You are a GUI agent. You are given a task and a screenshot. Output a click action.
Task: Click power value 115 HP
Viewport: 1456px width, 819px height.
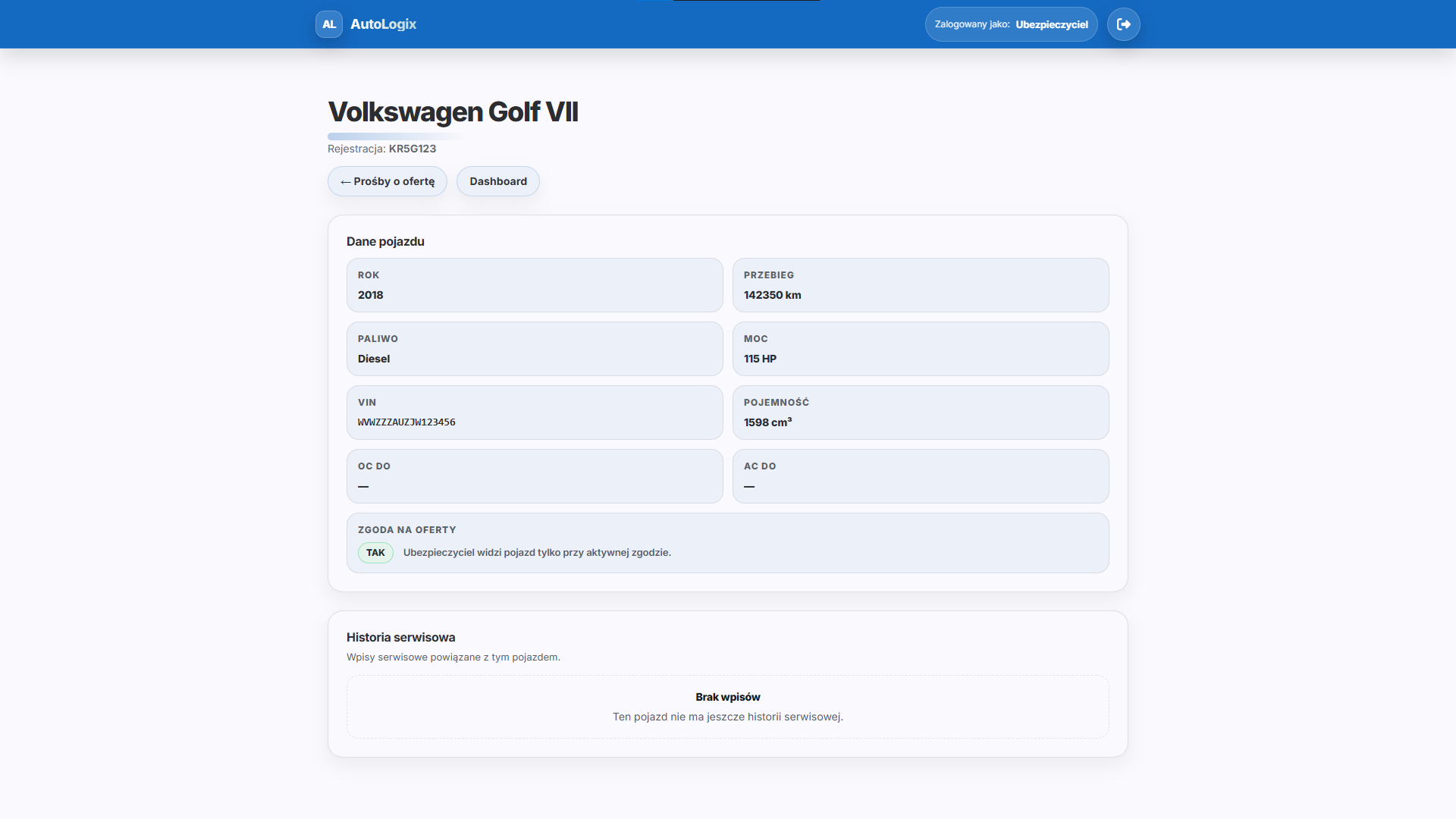pyautogui.click(x=760, y=359)
